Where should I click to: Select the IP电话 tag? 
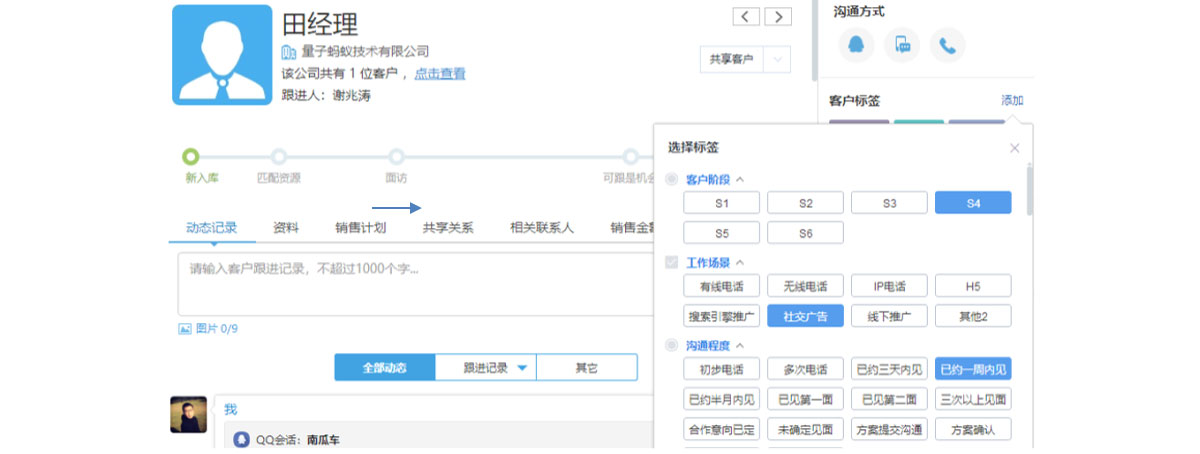coord(889,286)
